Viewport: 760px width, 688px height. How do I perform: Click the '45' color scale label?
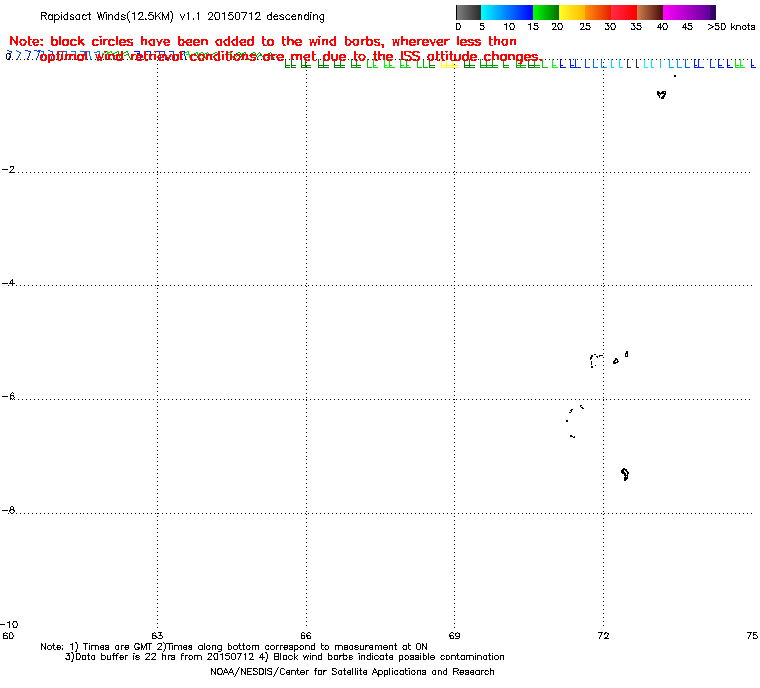[687, 27]
